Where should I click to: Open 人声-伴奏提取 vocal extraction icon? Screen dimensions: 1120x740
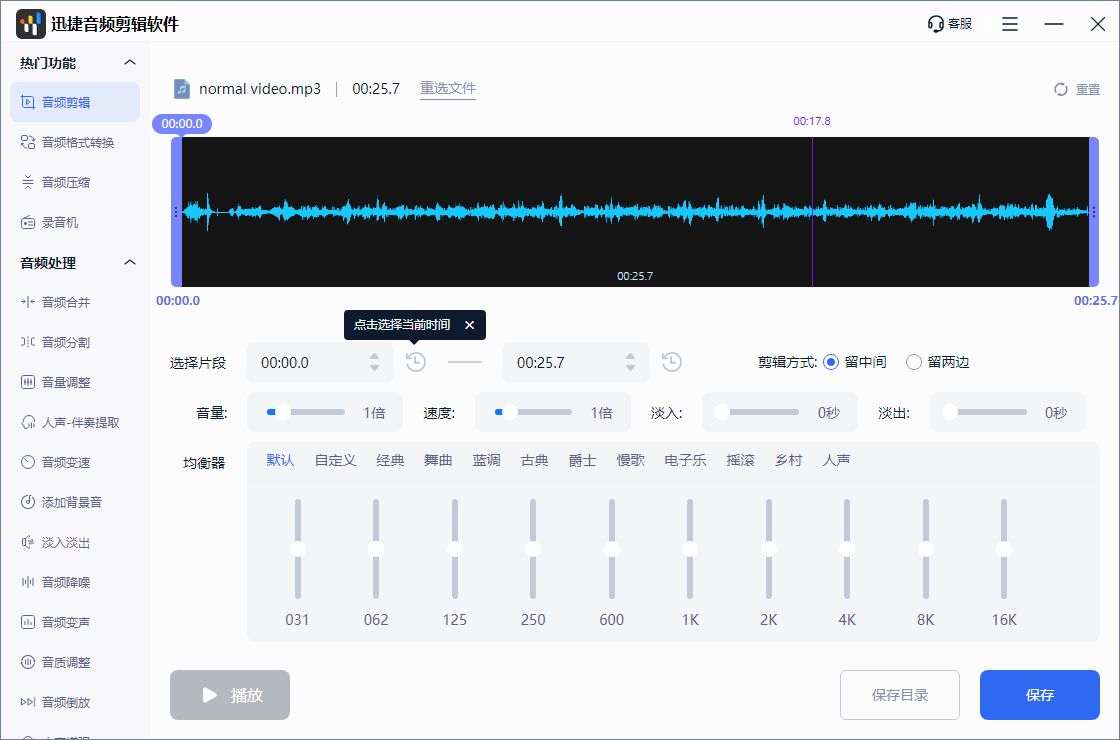[28, 422]
